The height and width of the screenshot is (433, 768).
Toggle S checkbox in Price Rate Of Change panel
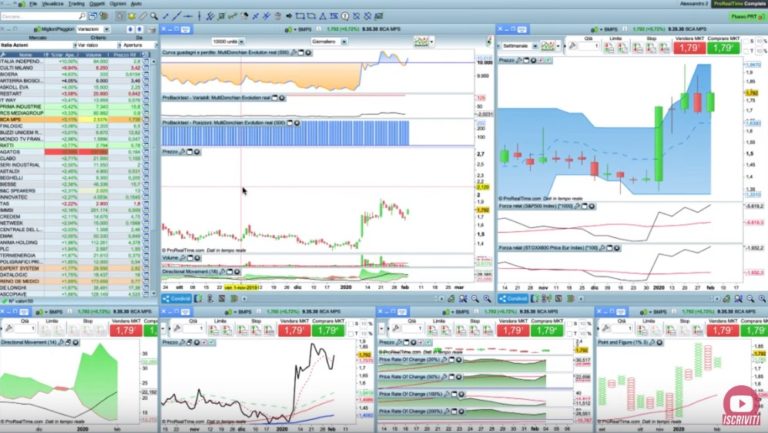[569, 324]
